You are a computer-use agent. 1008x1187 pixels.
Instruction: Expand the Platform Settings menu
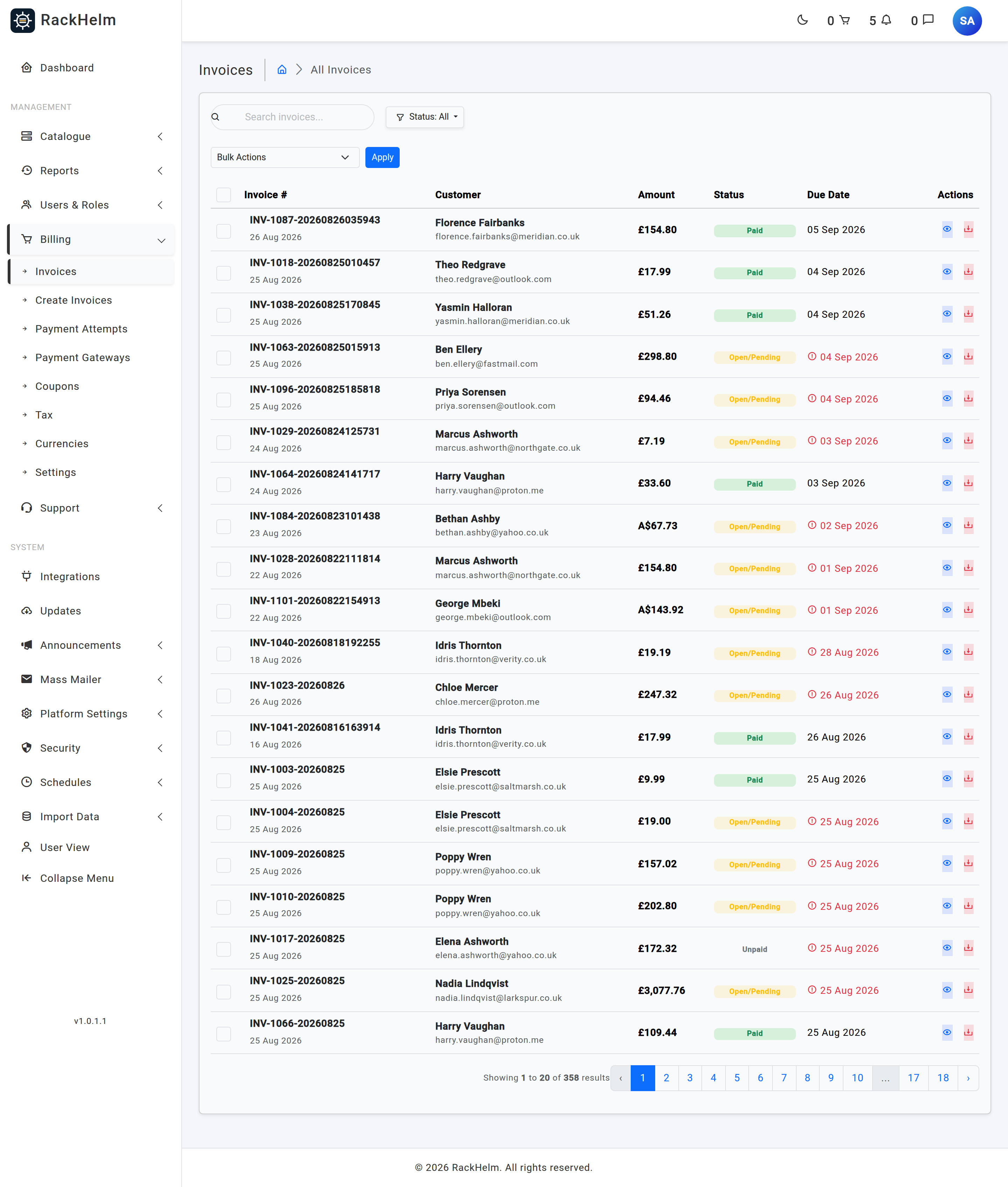pos(91,714)
